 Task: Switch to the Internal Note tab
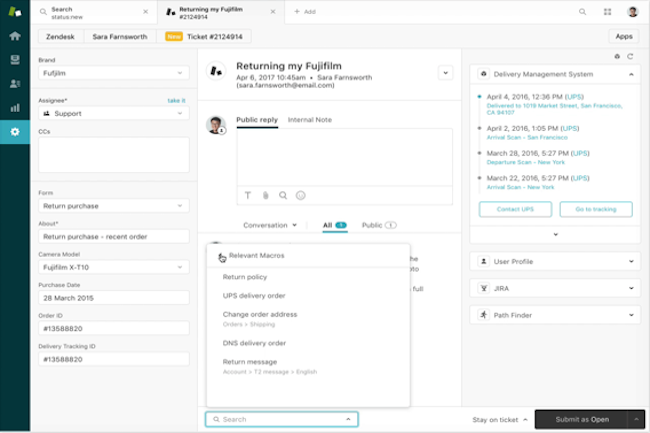click(x=310, y=120)
